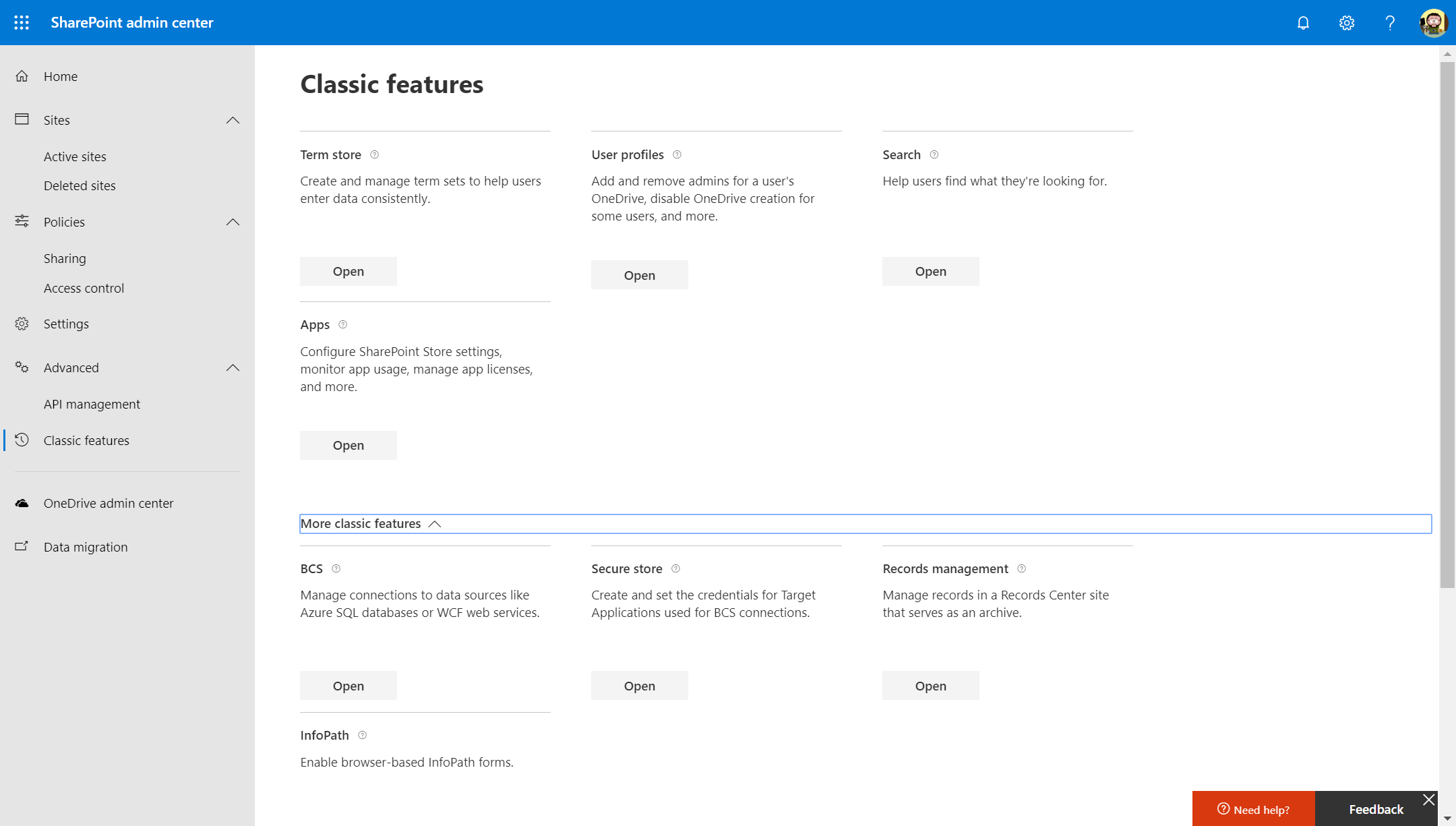Collapse the Sites navigation group
Viewport: 1456px width, 826px height.
pos(233,120)
